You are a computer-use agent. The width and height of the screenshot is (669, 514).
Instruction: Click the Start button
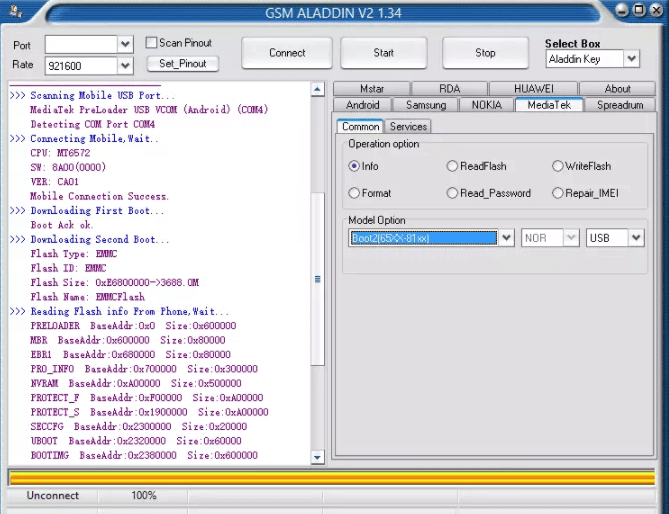384,53
